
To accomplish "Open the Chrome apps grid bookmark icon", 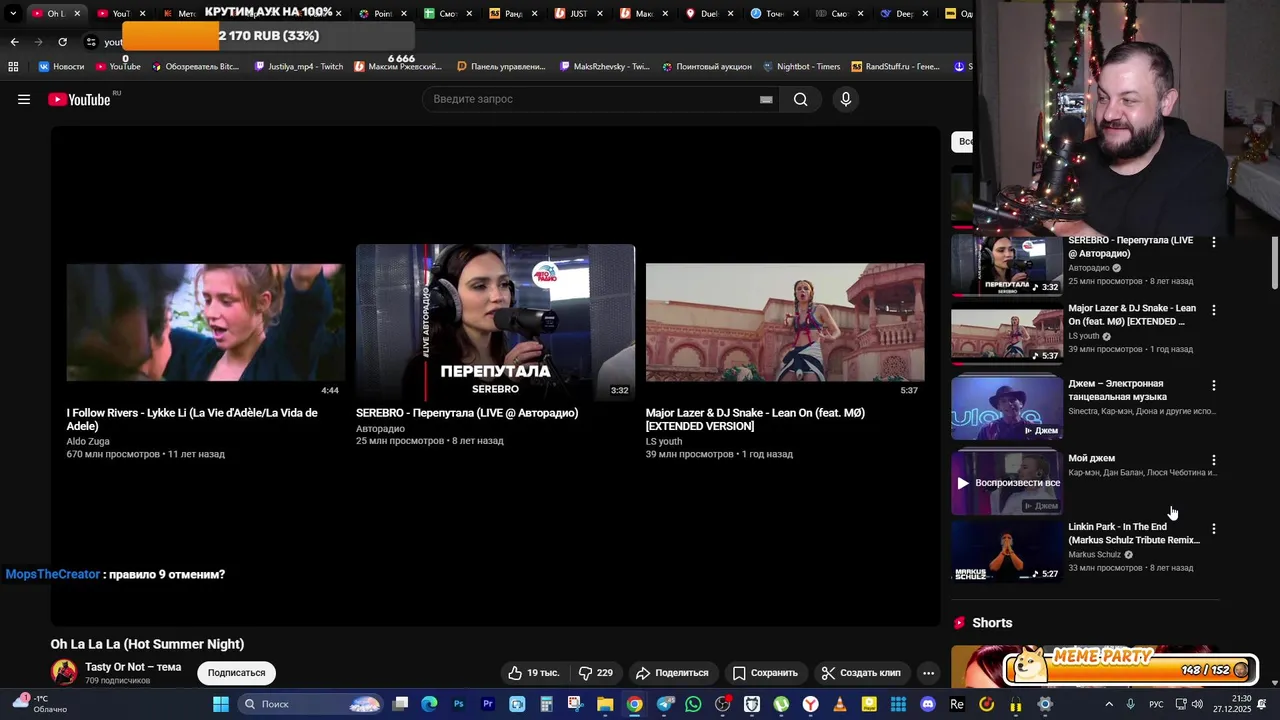I will coord(13,67).
